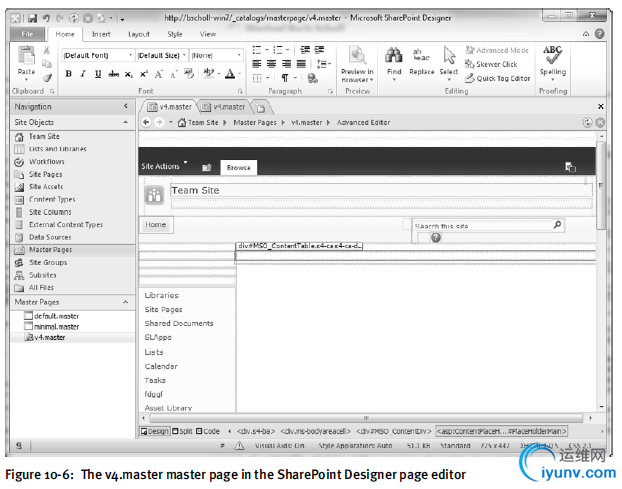This screenshot has width=622, height=489.
Task: Click the help question mark icon
Action: coord(599,34)
